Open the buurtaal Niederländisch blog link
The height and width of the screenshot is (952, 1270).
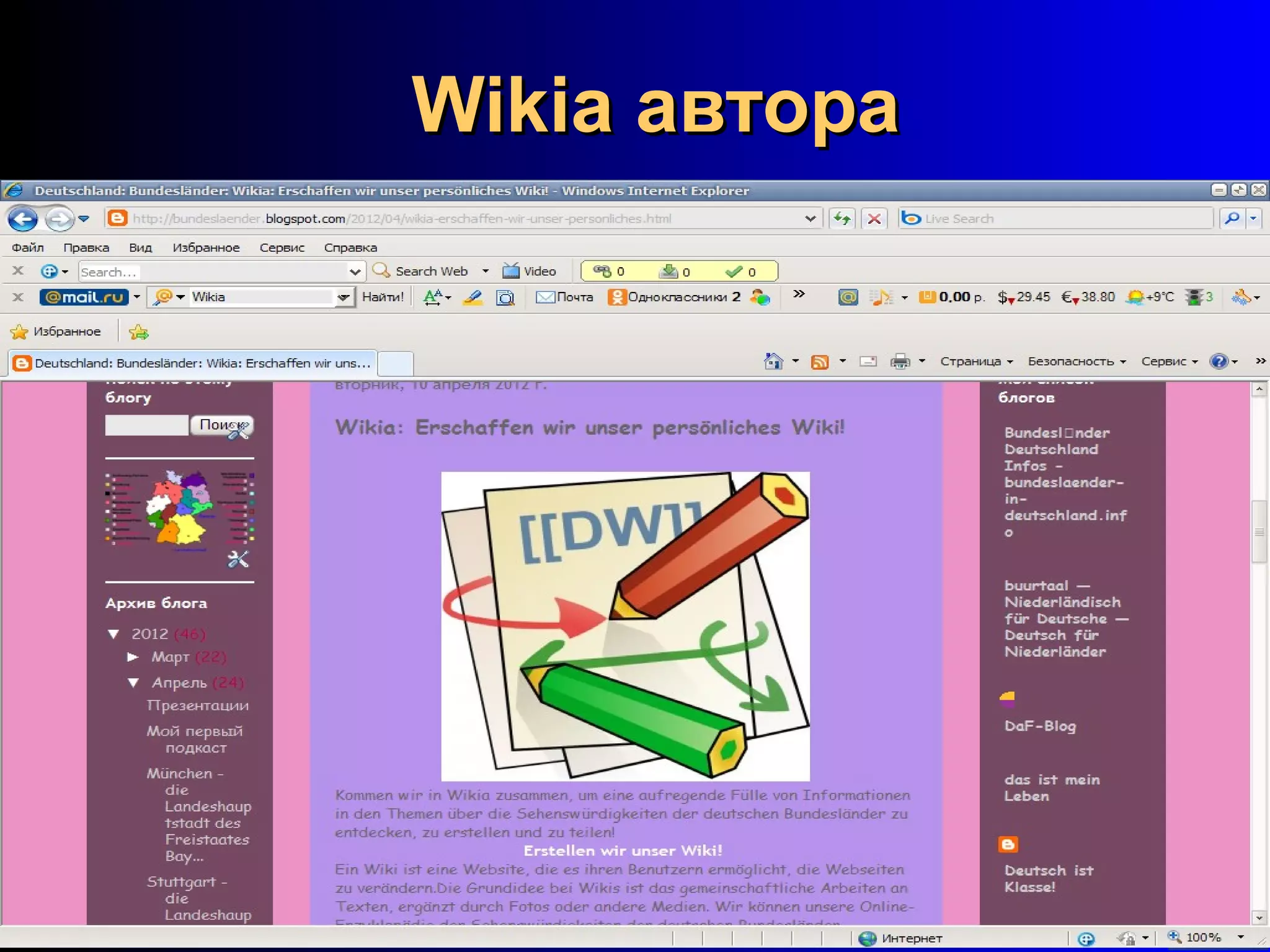(1066, 619)
